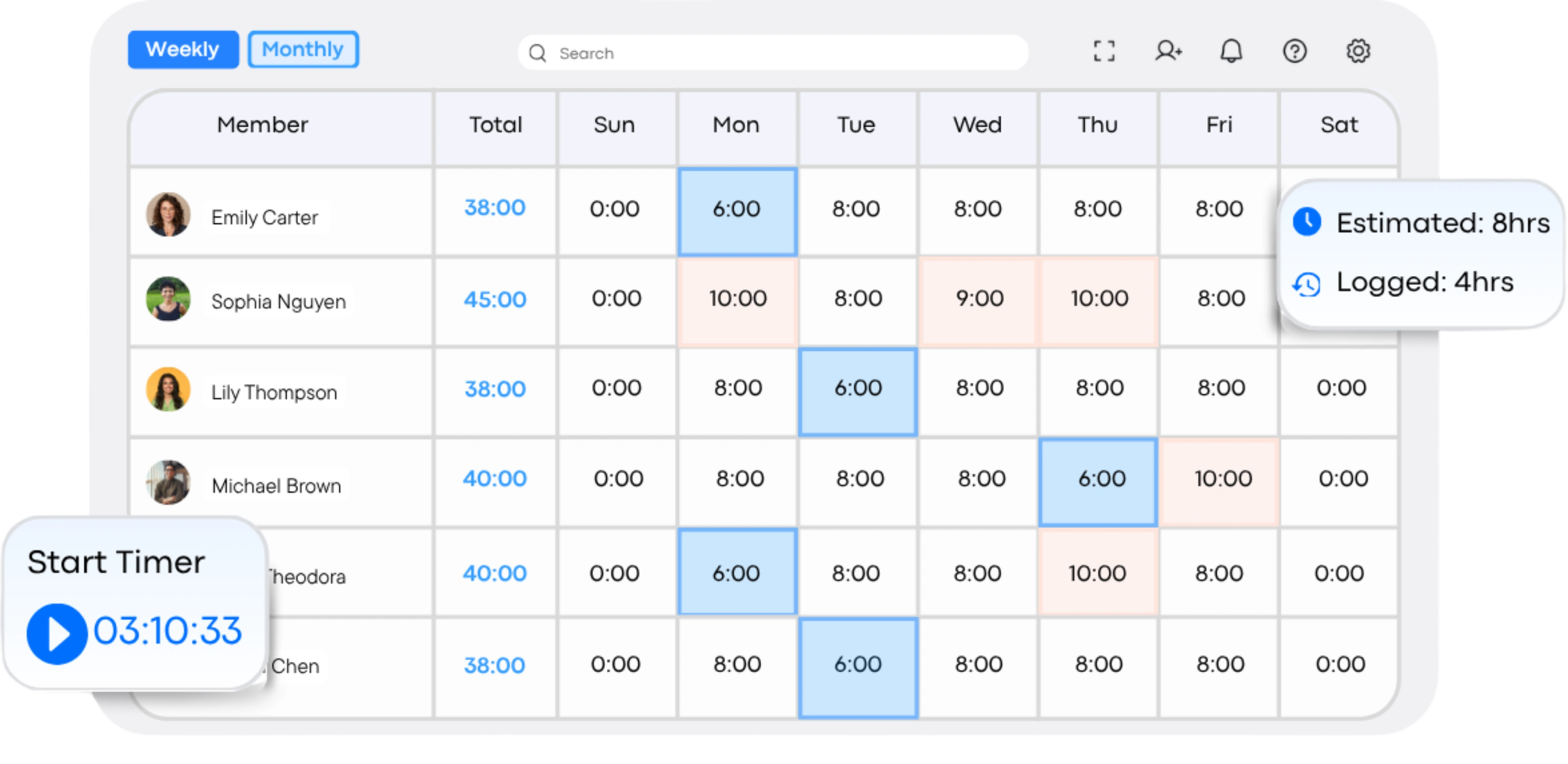Image resolution: width=1568 pixels, height=764 pixels.
Task: Select Emily Carter's avatar
Action: 168,215
